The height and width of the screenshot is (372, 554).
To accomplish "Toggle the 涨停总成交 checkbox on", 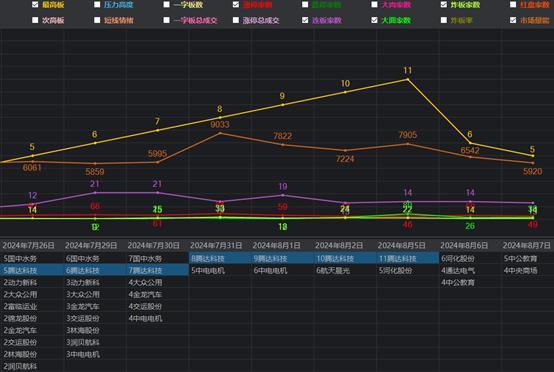I will coord(236,20).
